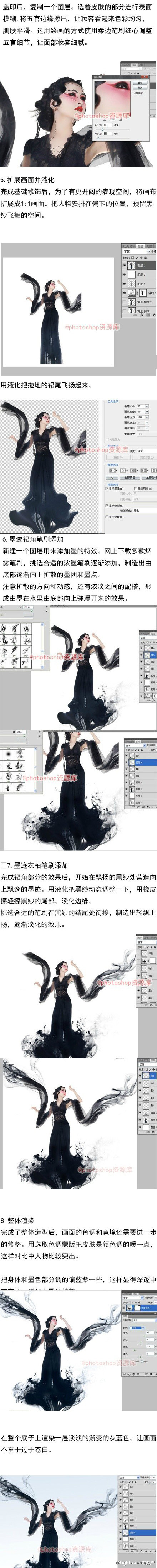The width and height of the screenshot is (157, 1568).
Task: Toggle 光笔压力 checkbox in Liquify tool options
Action: pyautogui.click(x=107, y=439)
